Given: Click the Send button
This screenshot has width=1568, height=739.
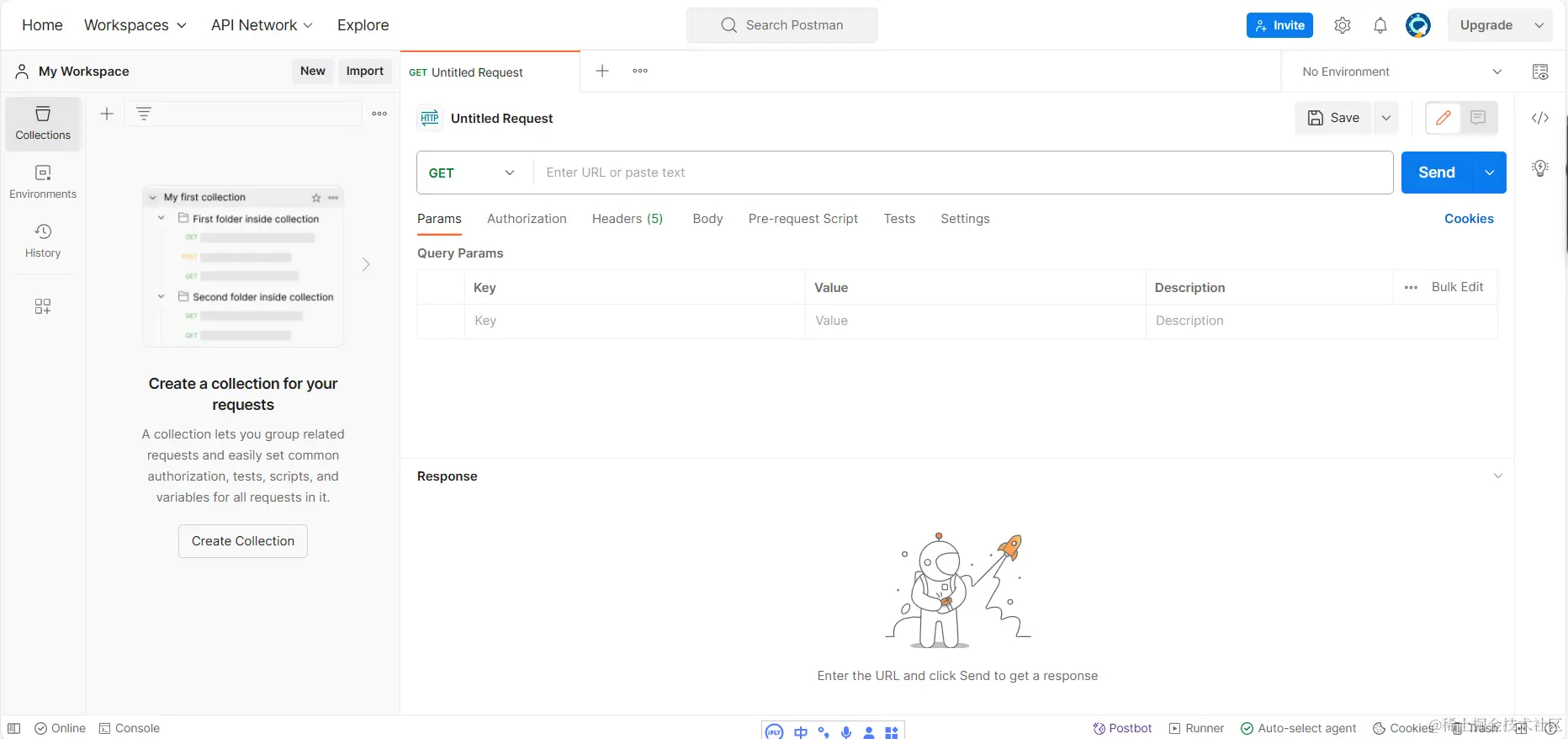Looking at the screenshot, I should tap(1437, 173).
